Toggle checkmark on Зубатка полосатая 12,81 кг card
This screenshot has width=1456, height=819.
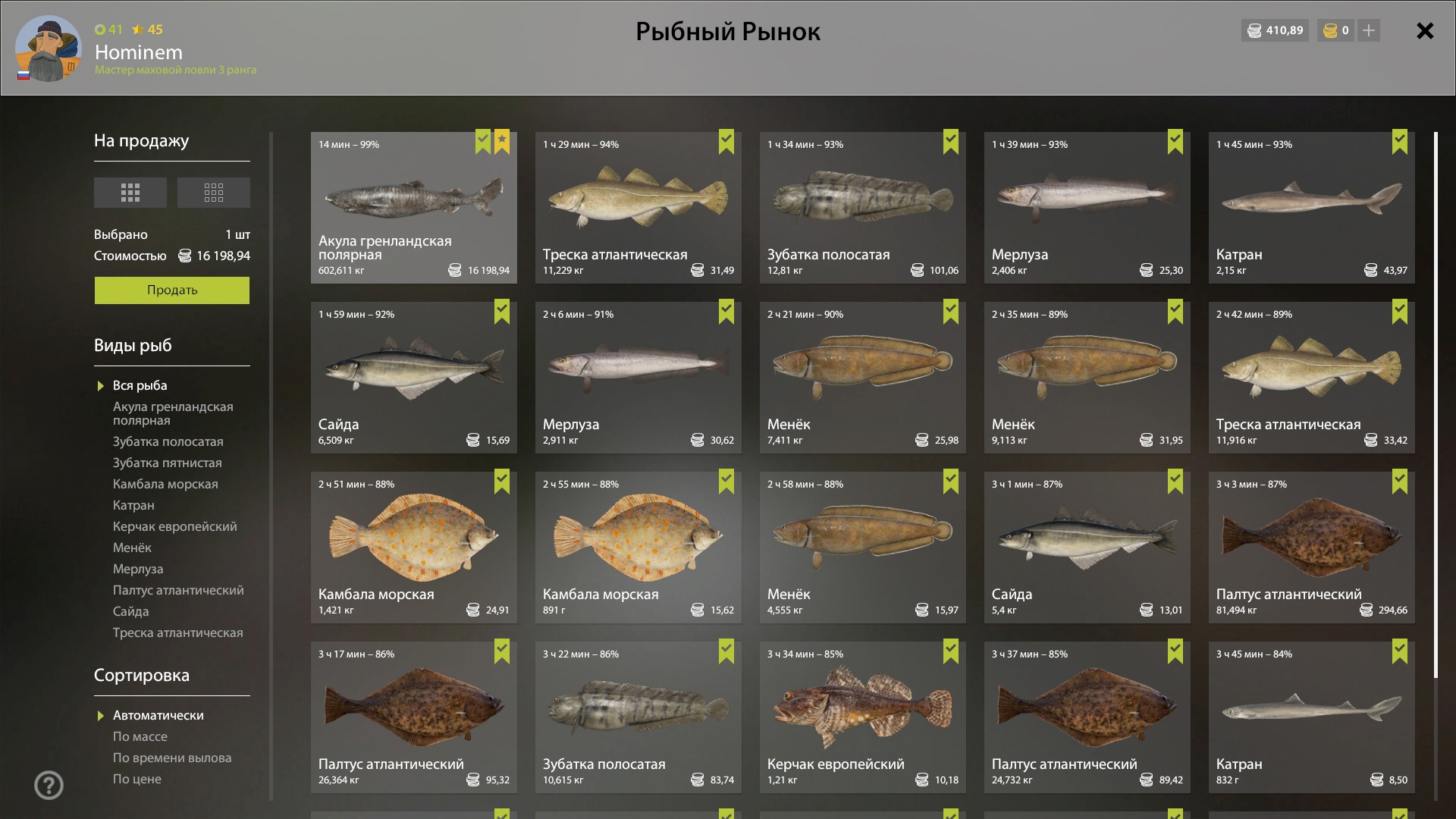pos(951,142)
